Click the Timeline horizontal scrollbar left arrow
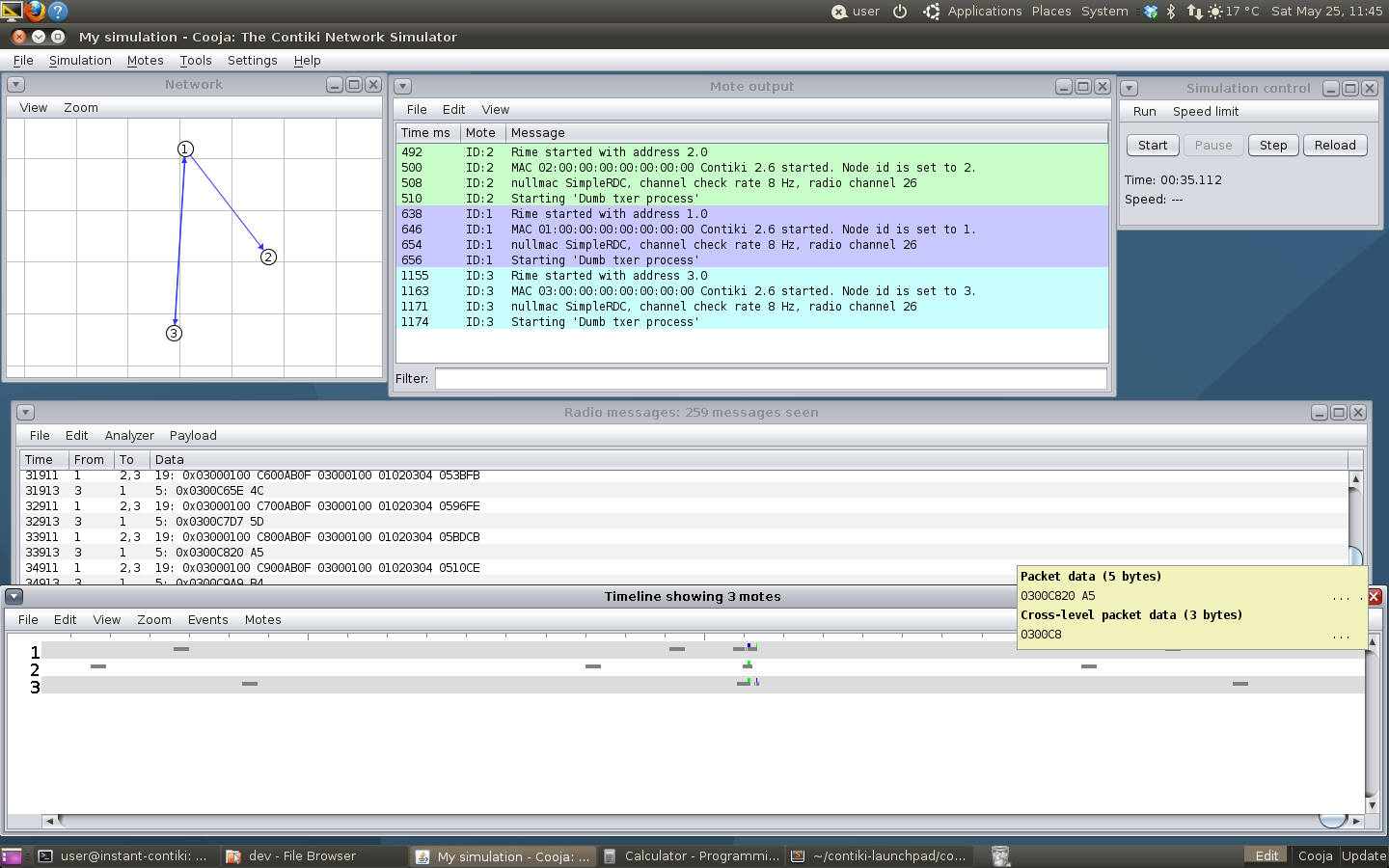 [x=49, y=822]
